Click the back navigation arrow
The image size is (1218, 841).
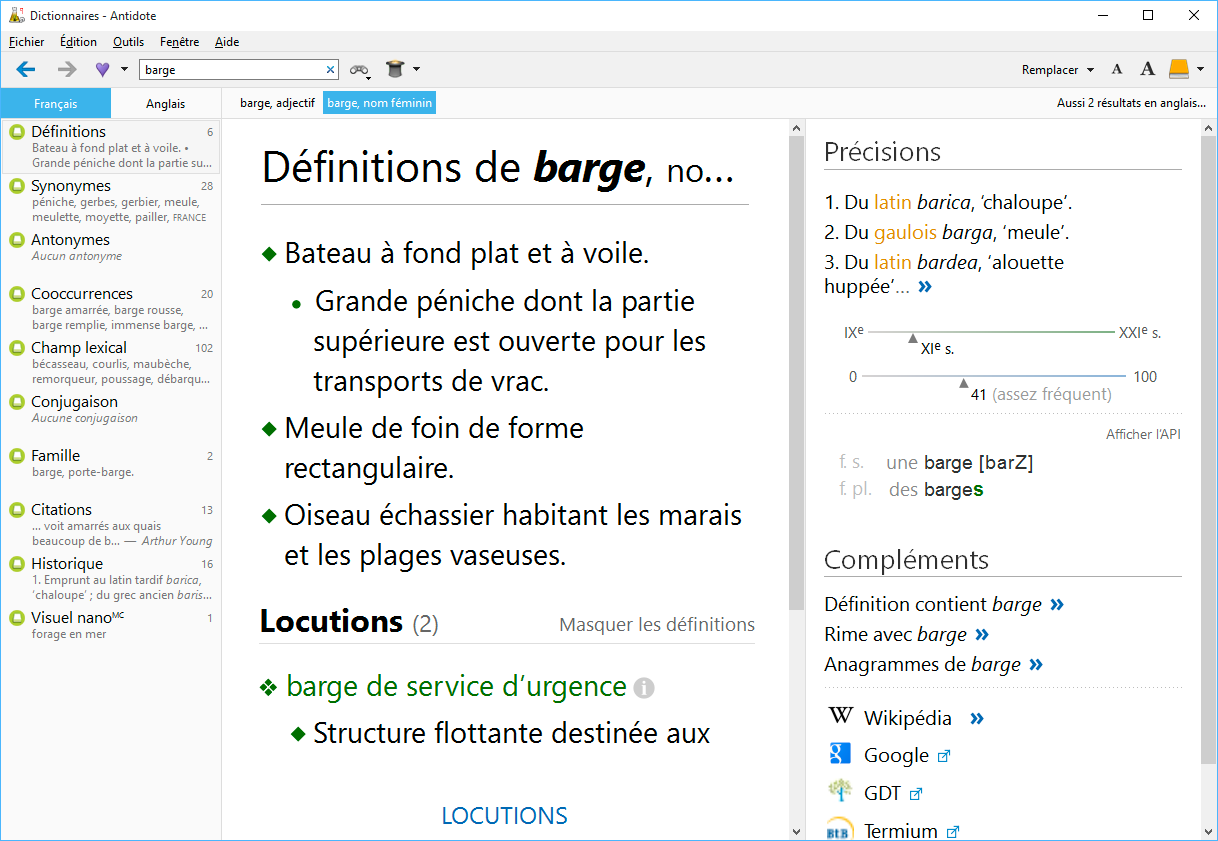click(x=26, y=69)
